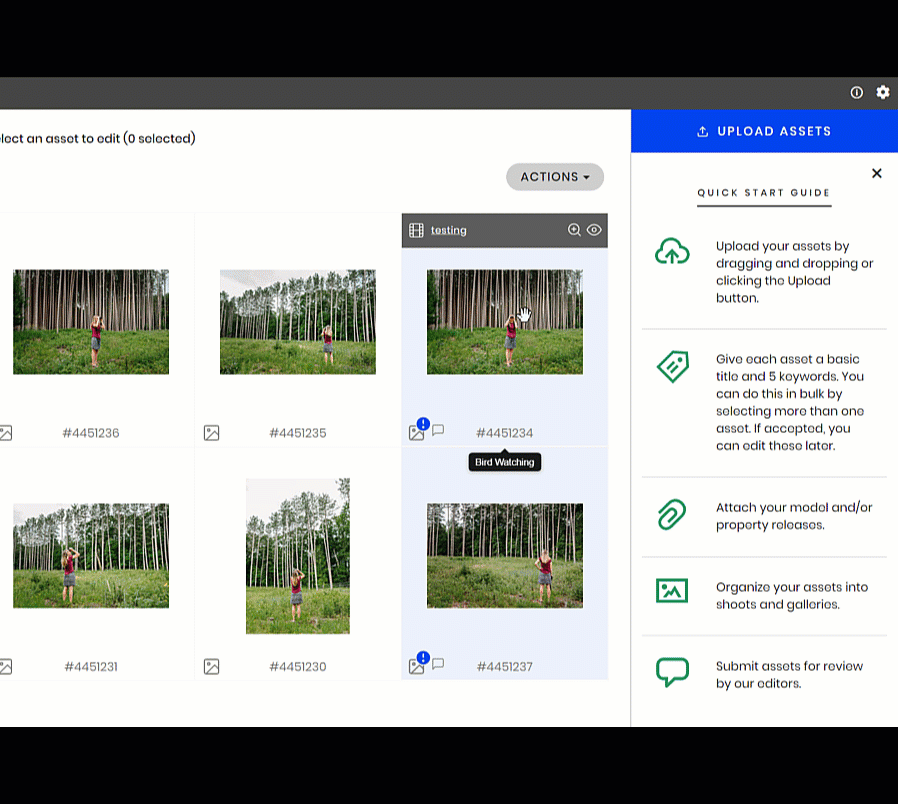Screen dimensions: 898x804
Task: Open the comment icon for #4451234
Action: 438,430
